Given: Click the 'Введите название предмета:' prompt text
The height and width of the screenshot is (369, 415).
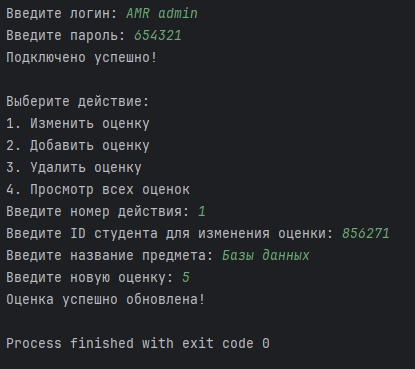Looking at the screenshot, I should pyautogui.click(x=110, y=255).
